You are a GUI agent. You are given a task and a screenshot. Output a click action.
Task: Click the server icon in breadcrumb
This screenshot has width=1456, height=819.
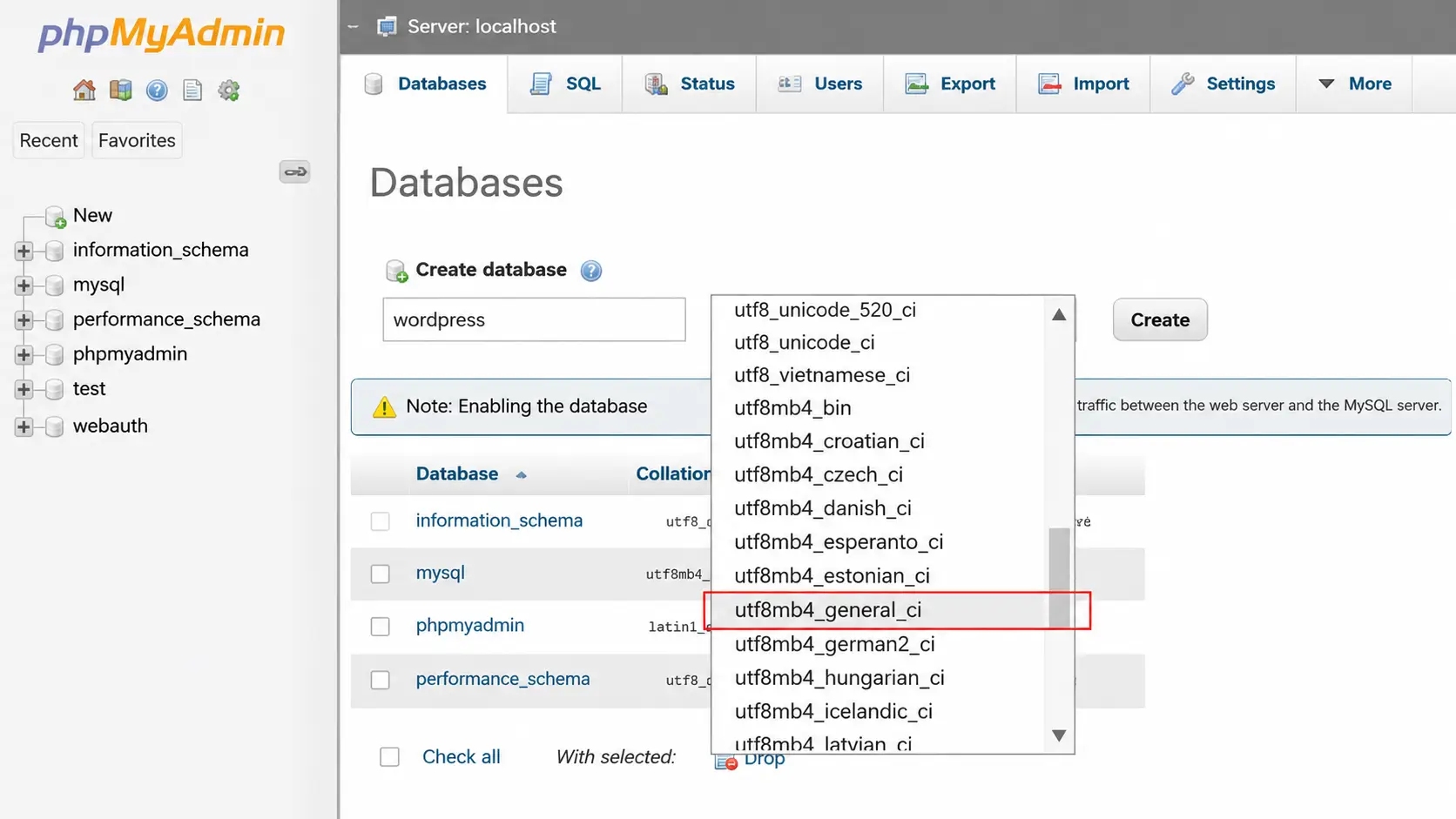[x=387, y=26]
